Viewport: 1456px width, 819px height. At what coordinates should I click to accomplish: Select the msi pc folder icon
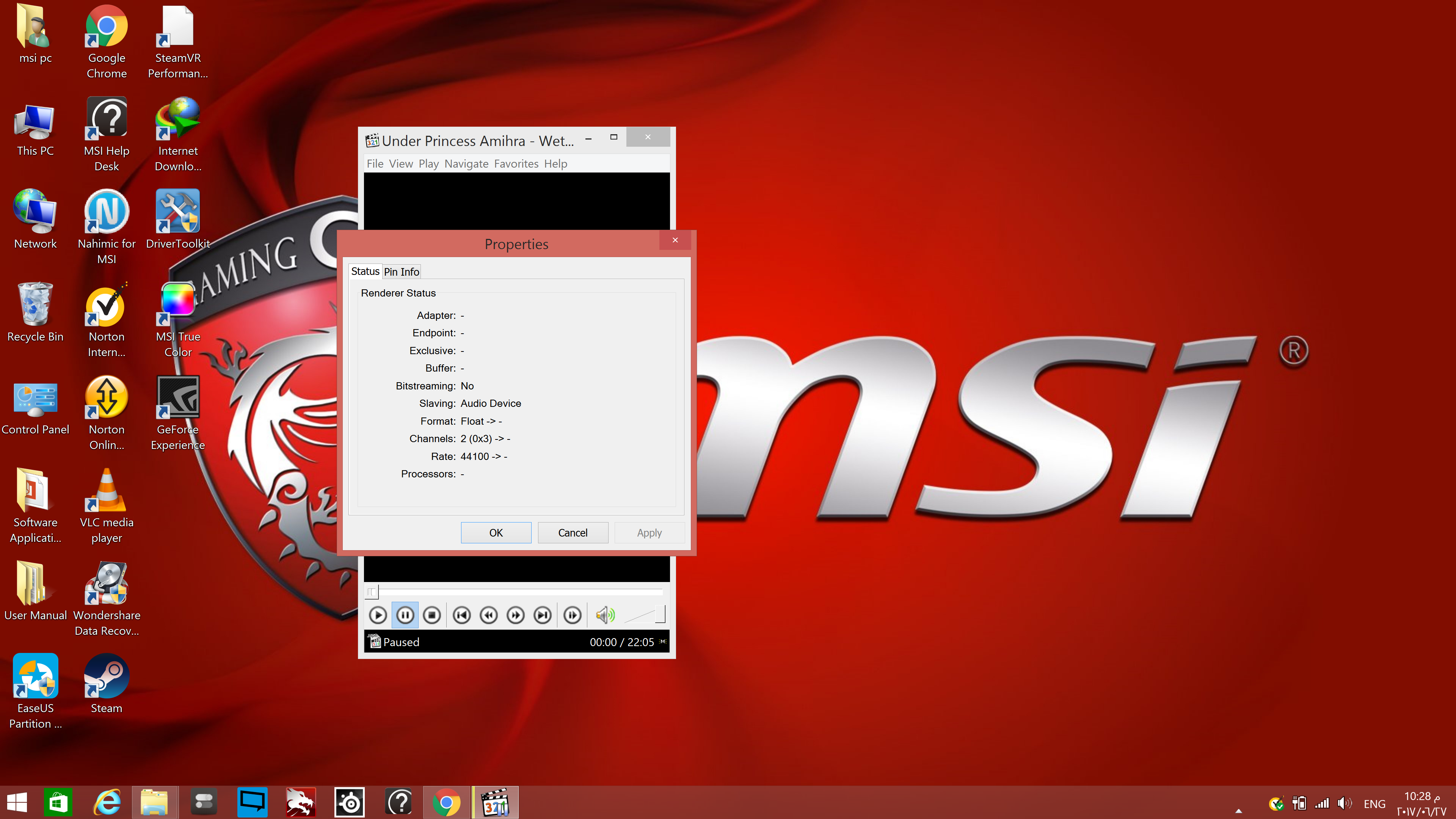point(35,34)
